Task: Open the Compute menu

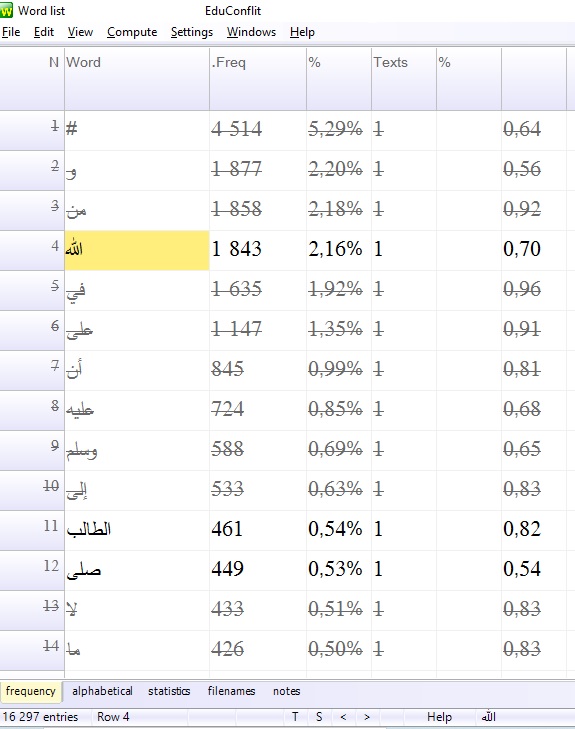Action: (132, 32)
